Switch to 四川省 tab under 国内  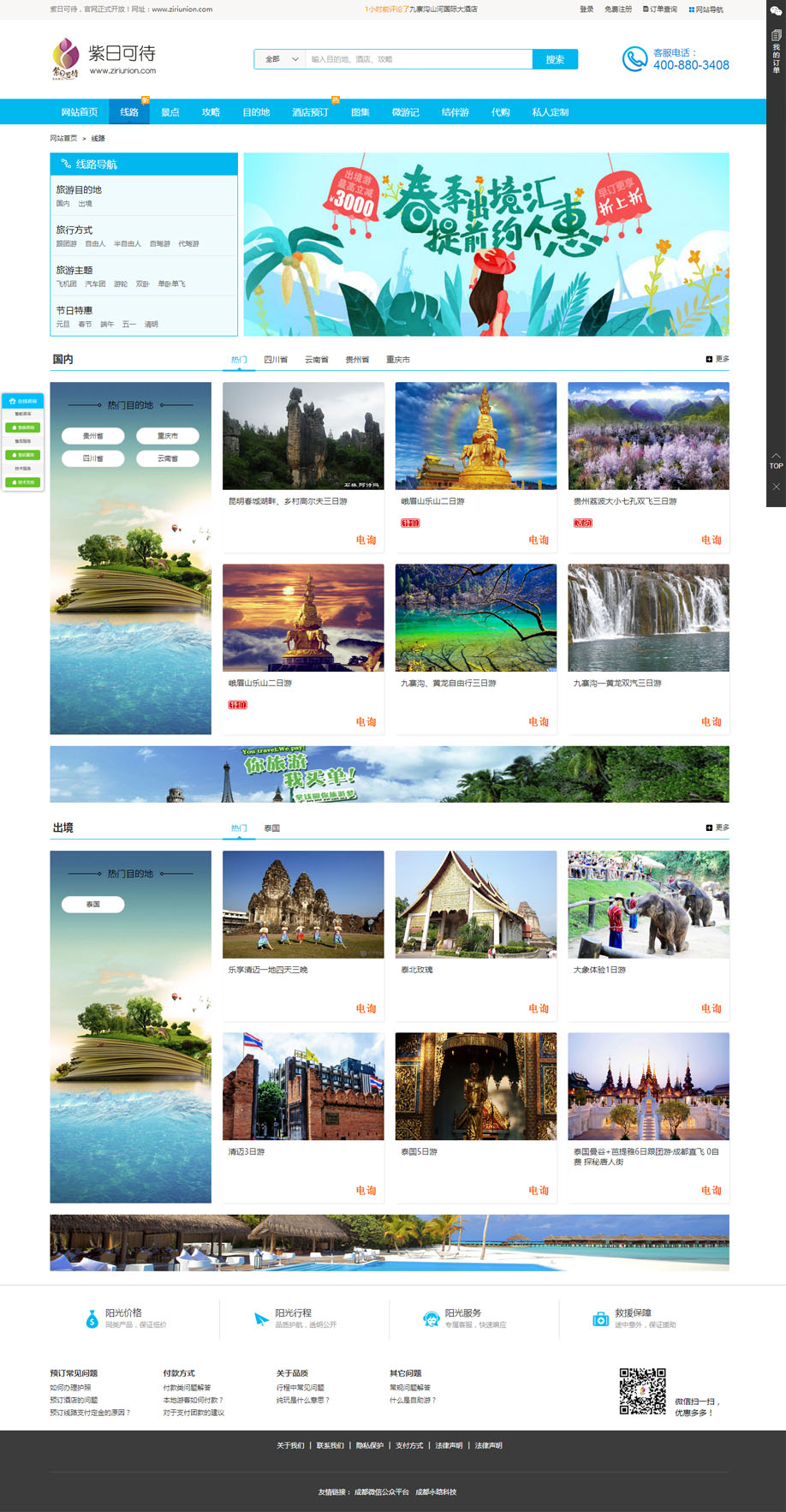click(x=276, y=360)
